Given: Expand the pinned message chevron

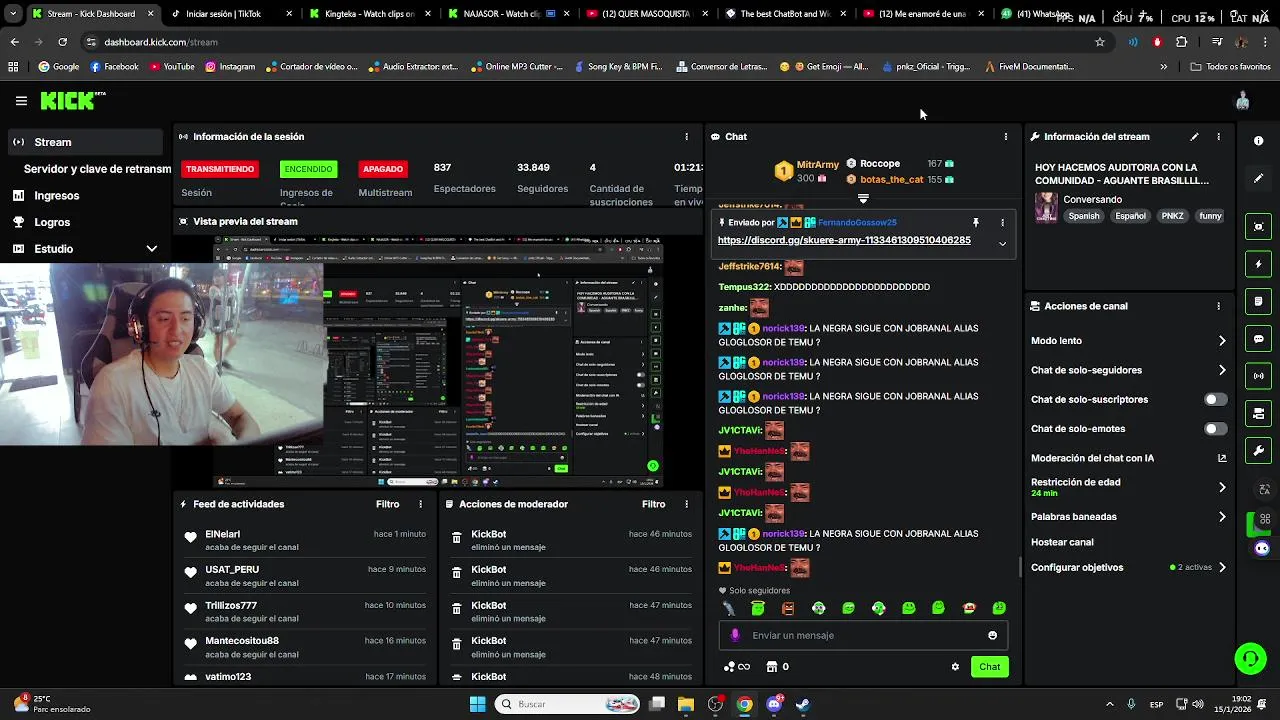Looking at the screenshot, I should point(1002,243).
